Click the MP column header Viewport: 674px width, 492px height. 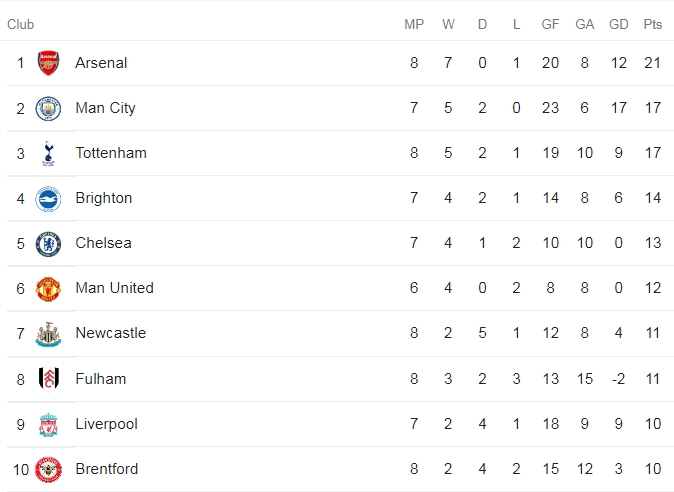(x=414, y=24)
